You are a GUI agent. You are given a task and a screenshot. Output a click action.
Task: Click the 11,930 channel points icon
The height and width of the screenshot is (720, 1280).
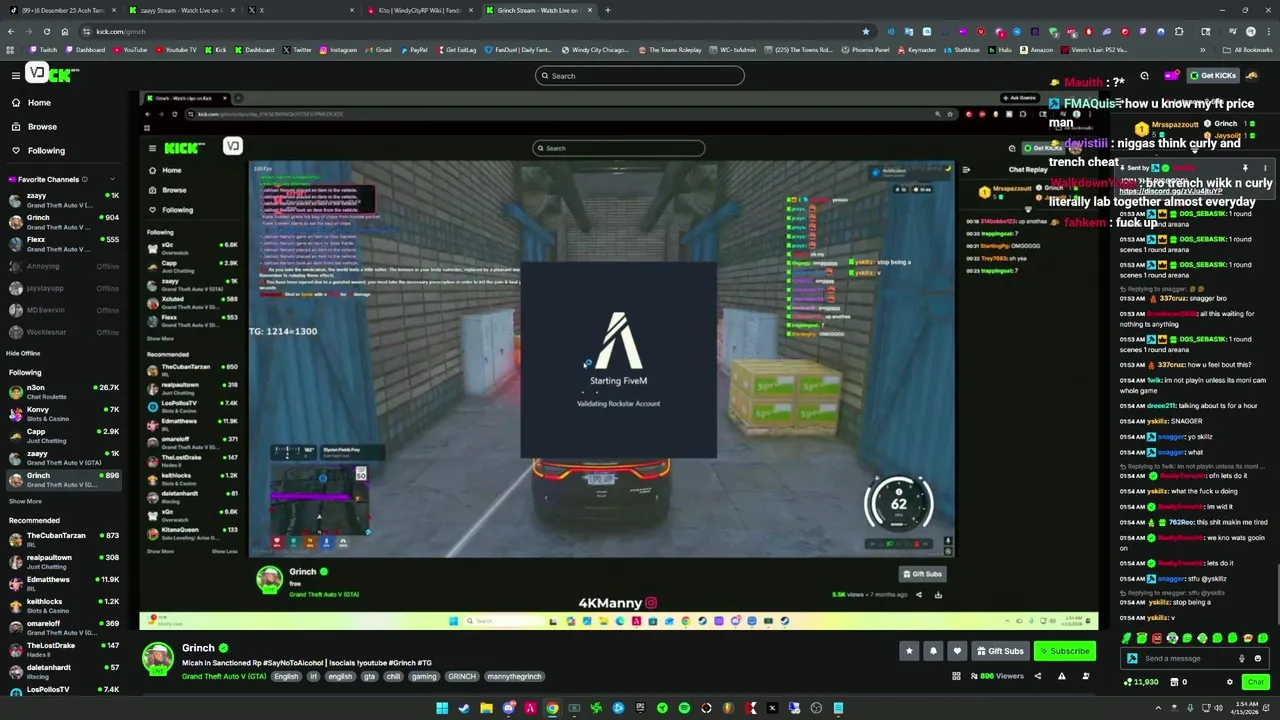1128,682
